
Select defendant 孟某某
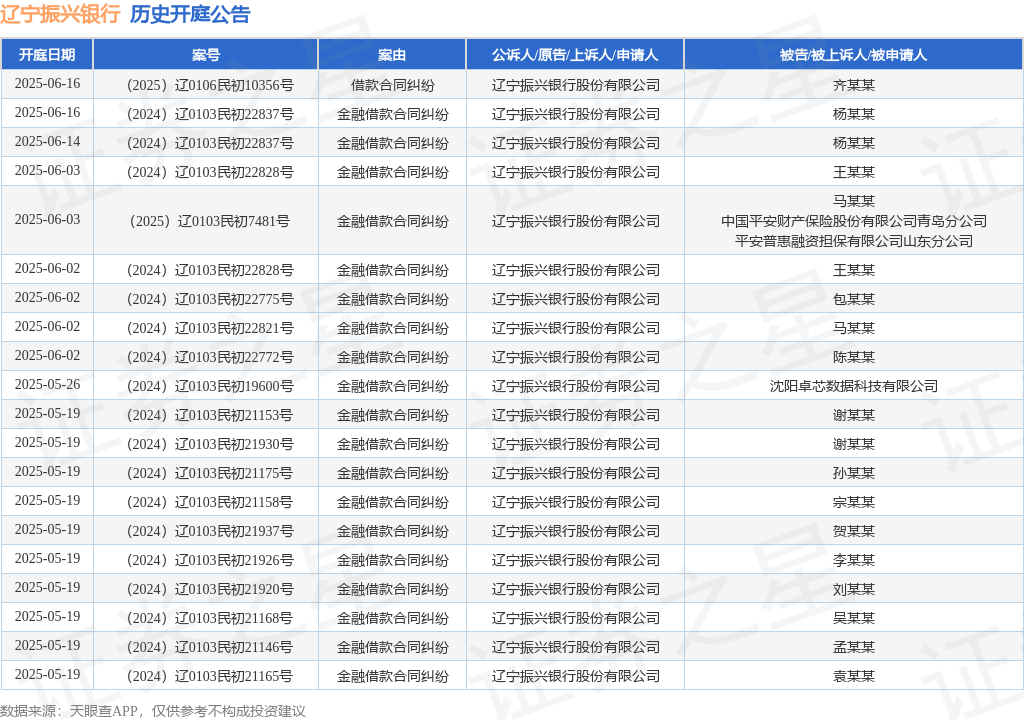pos(854,647)
